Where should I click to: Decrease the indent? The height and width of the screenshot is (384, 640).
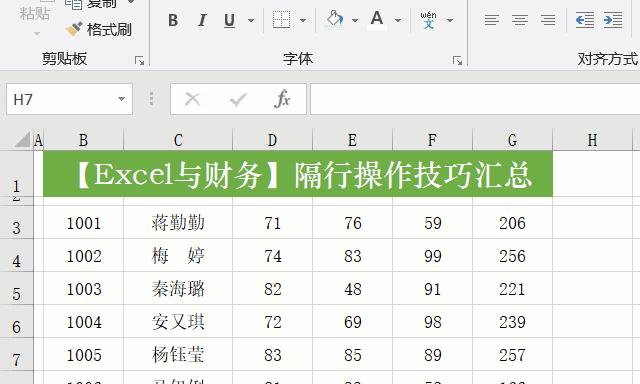(584, 20)
